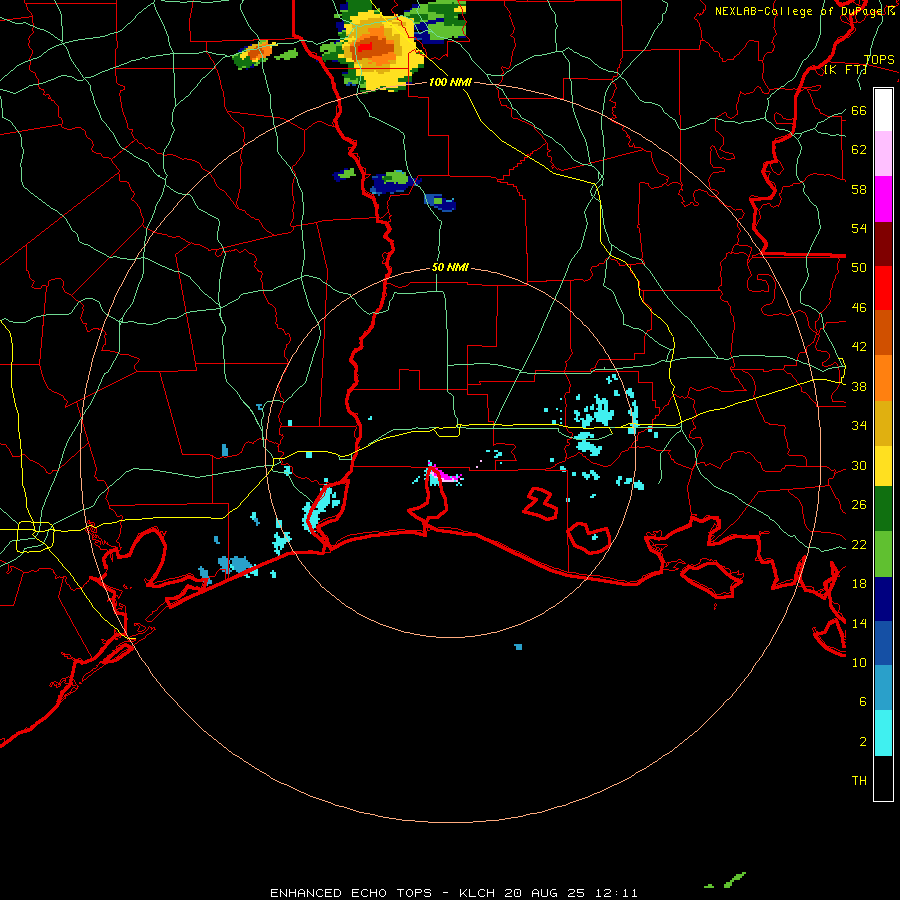
Task: Pick the cyan legend swatch
Action: (x=883, y=733)
